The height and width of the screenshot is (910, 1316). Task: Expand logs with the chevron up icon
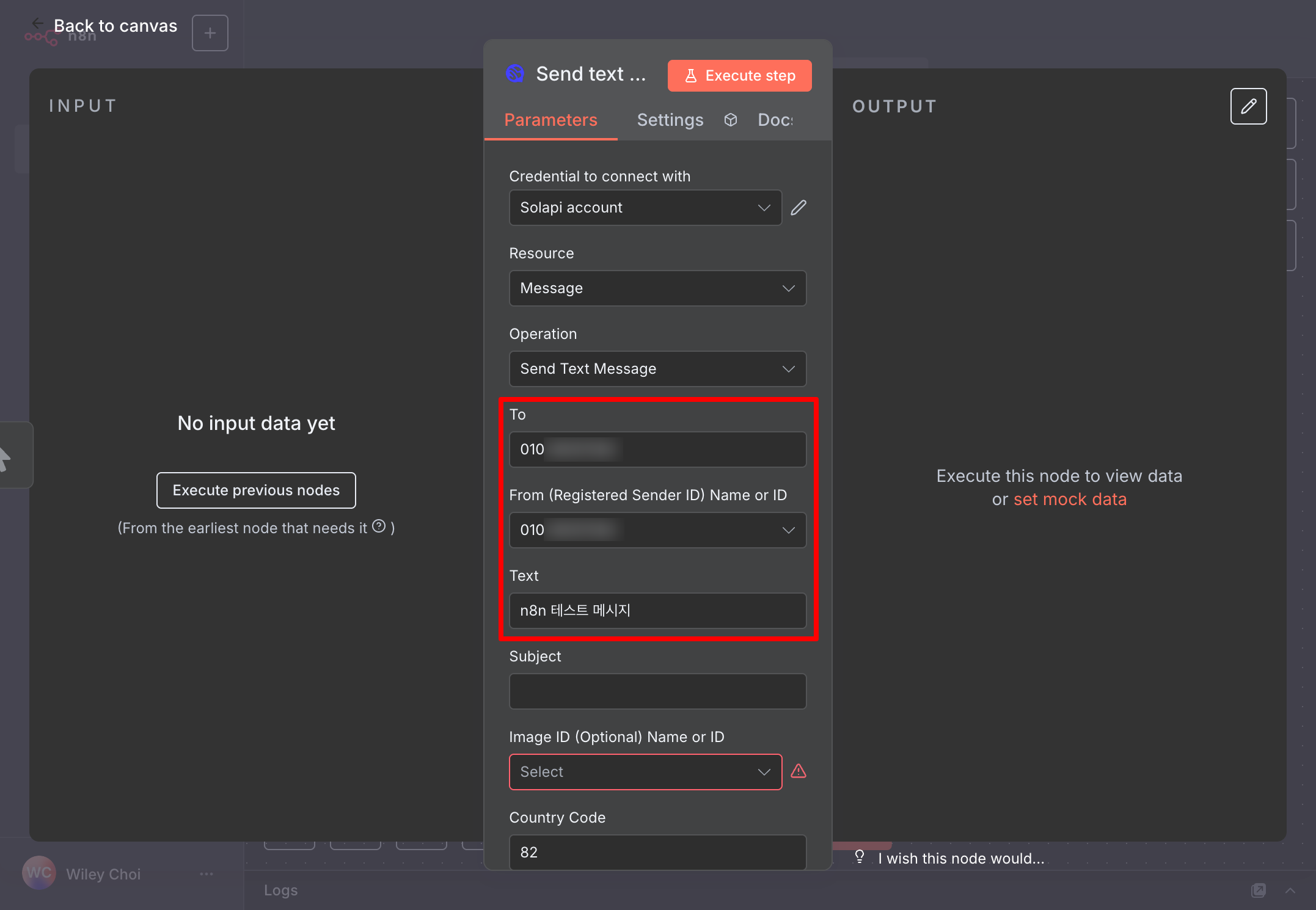coord(1290,890)
